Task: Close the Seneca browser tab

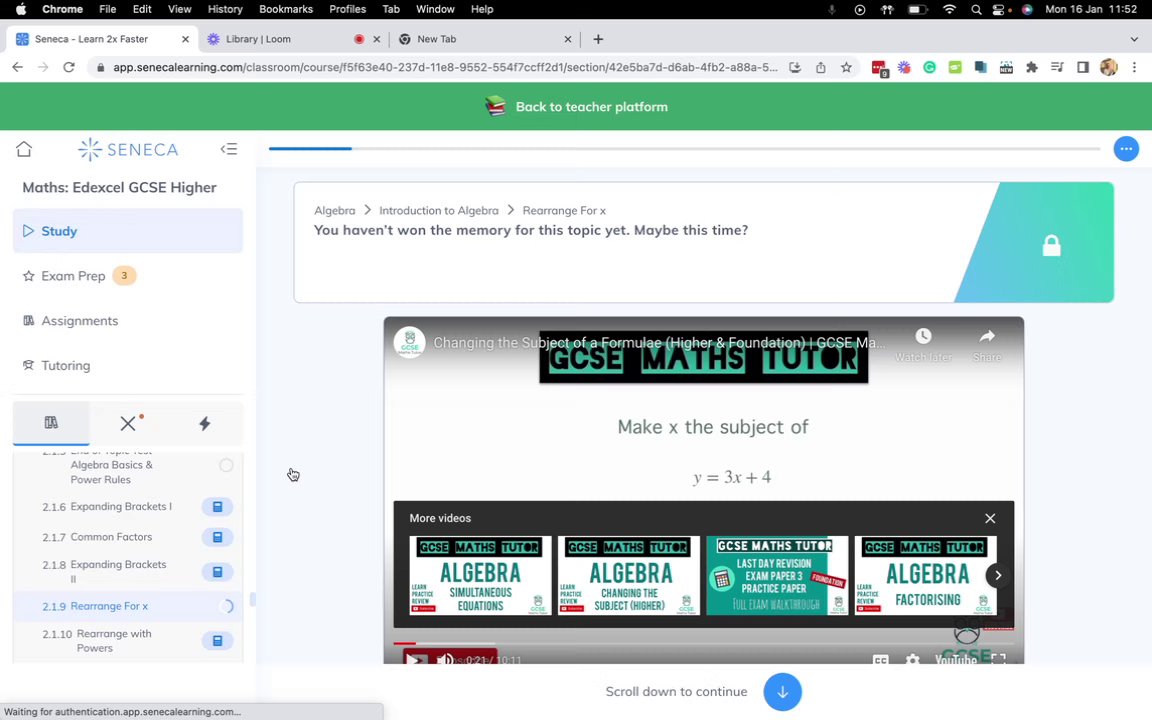Action: [x=185, y=39]
